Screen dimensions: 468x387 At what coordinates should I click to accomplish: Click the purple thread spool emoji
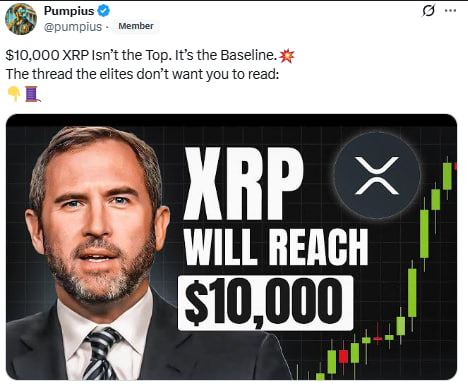pos(32,94)
